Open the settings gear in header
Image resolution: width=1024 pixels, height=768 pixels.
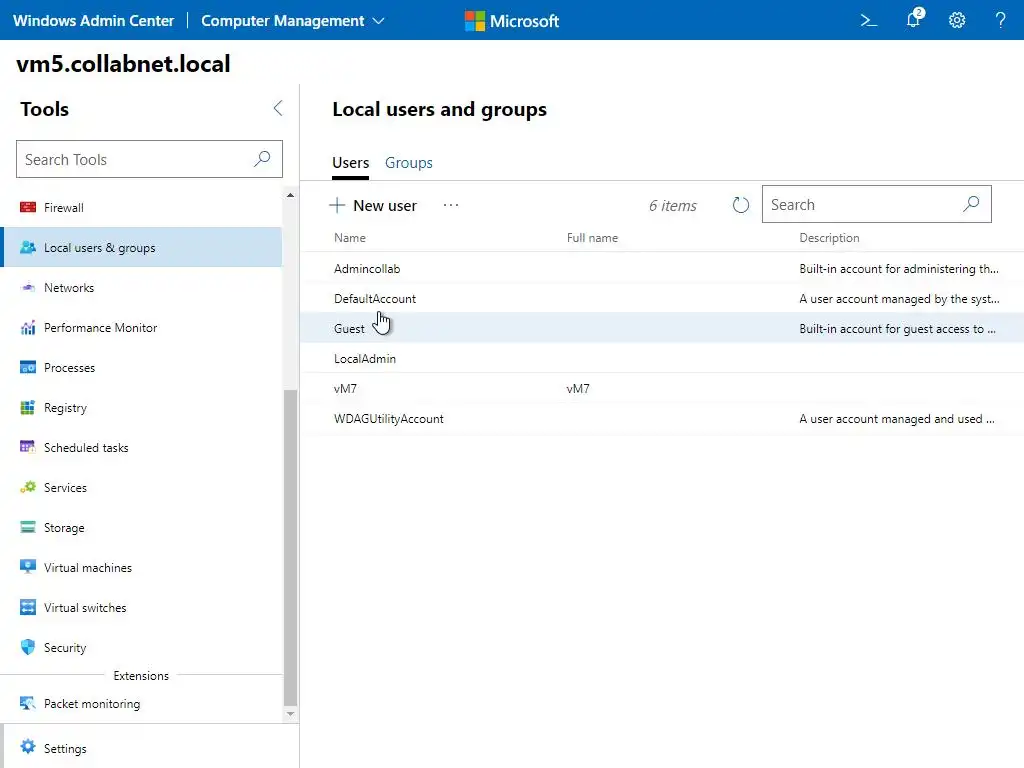click(x=957, y=20)
